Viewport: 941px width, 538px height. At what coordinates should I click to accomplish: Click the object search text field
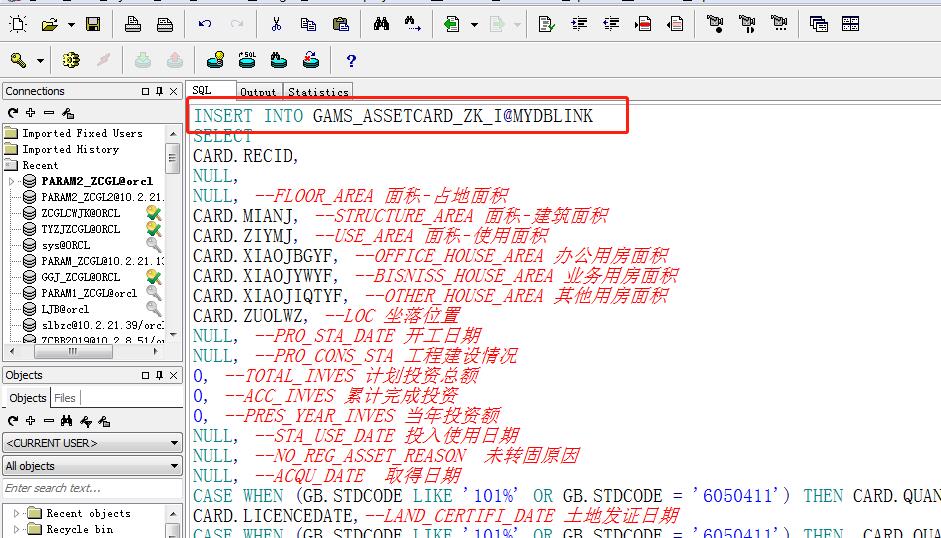91,488
